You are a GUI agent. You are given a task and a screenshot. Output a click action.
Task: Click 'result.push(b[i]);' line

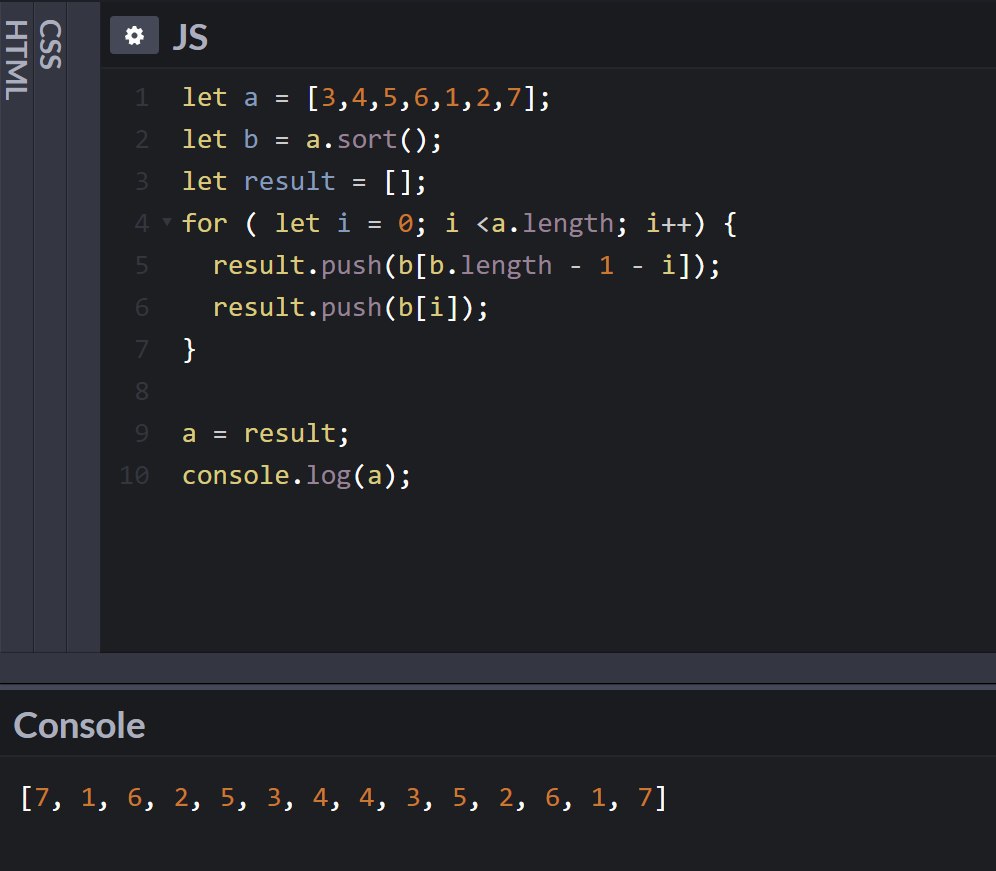pyautogui.click(x=350, y=307)
